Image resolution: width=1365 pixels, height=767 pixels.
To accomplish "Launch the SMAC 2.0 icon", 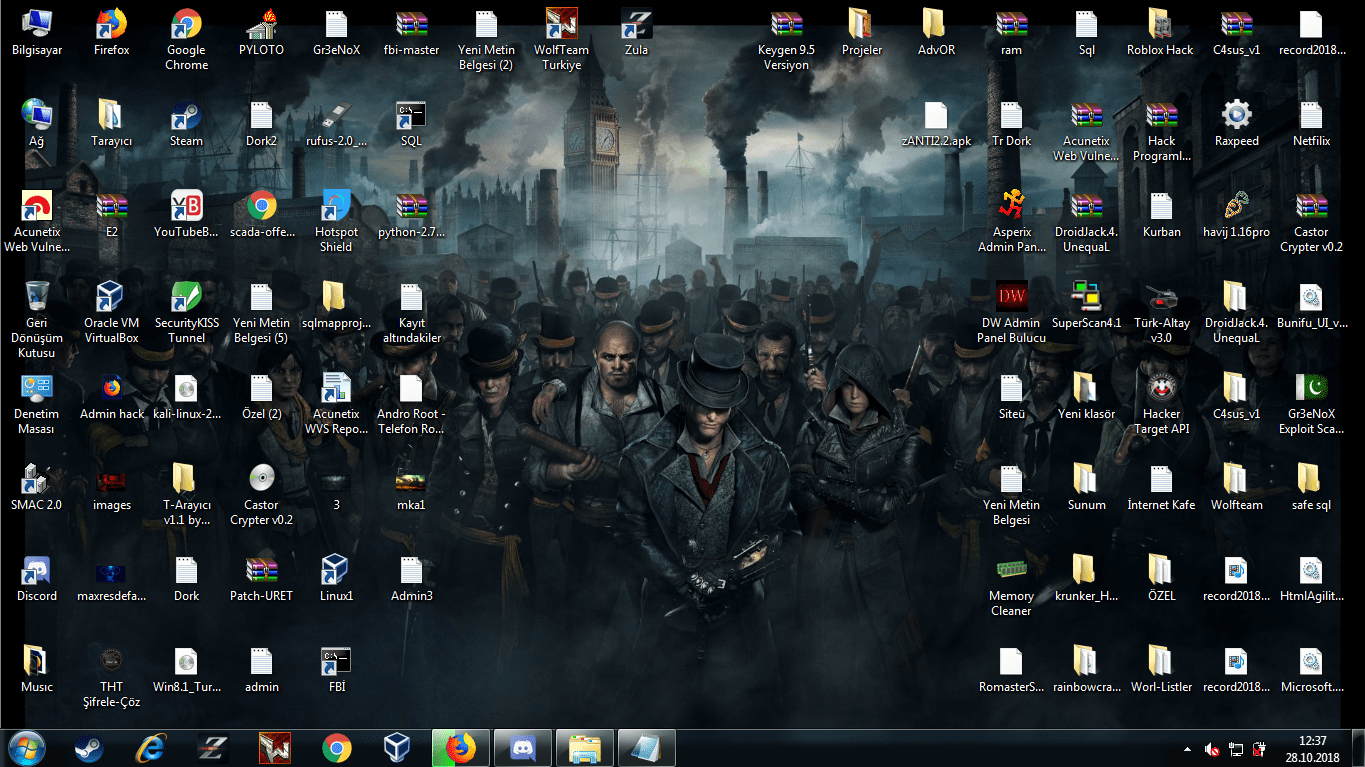I will [37, 488].
